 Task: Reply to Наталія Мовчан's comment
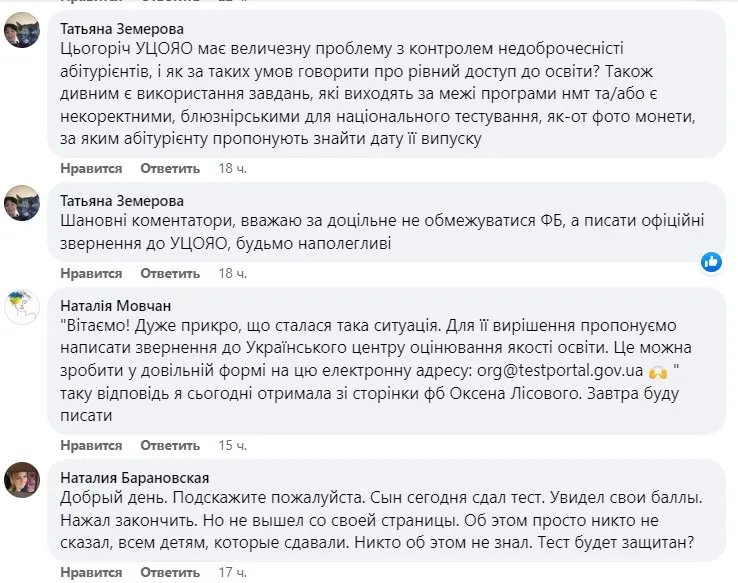point(170,445)
